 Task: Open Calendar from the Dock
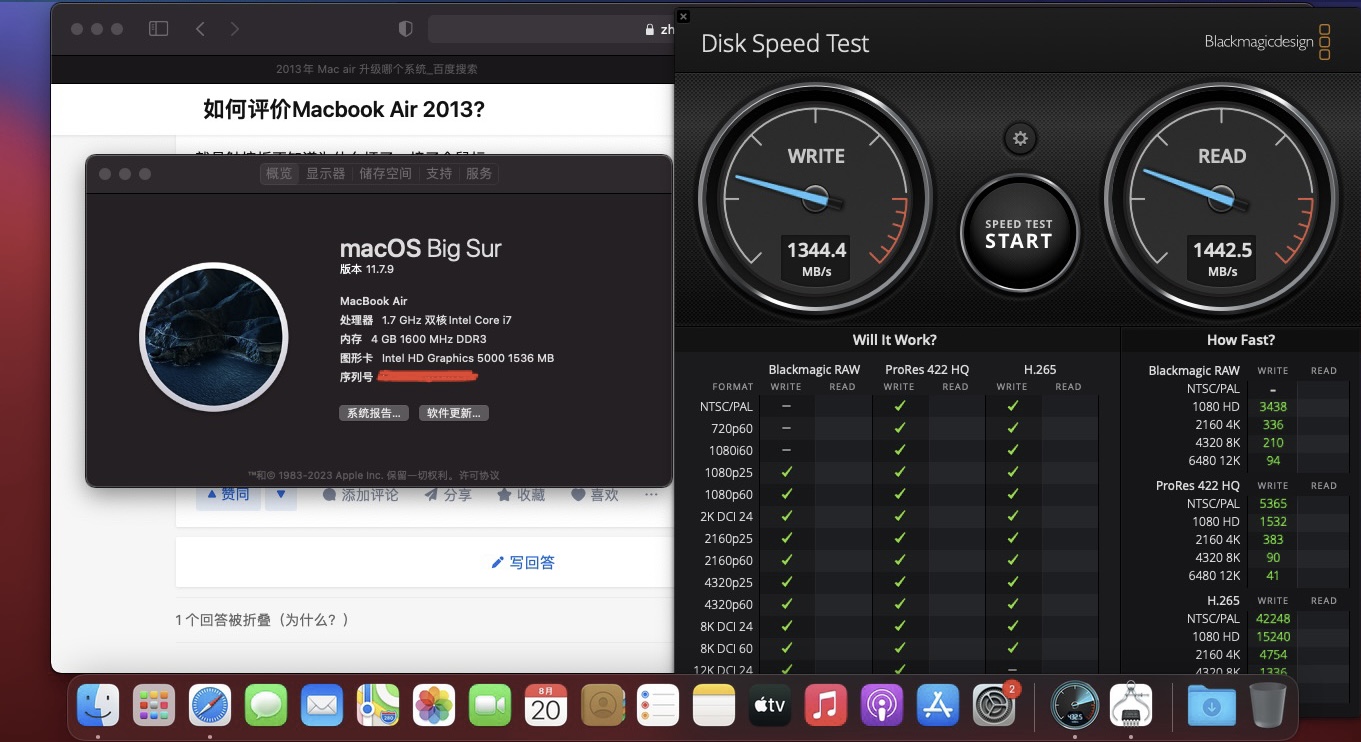546,706
